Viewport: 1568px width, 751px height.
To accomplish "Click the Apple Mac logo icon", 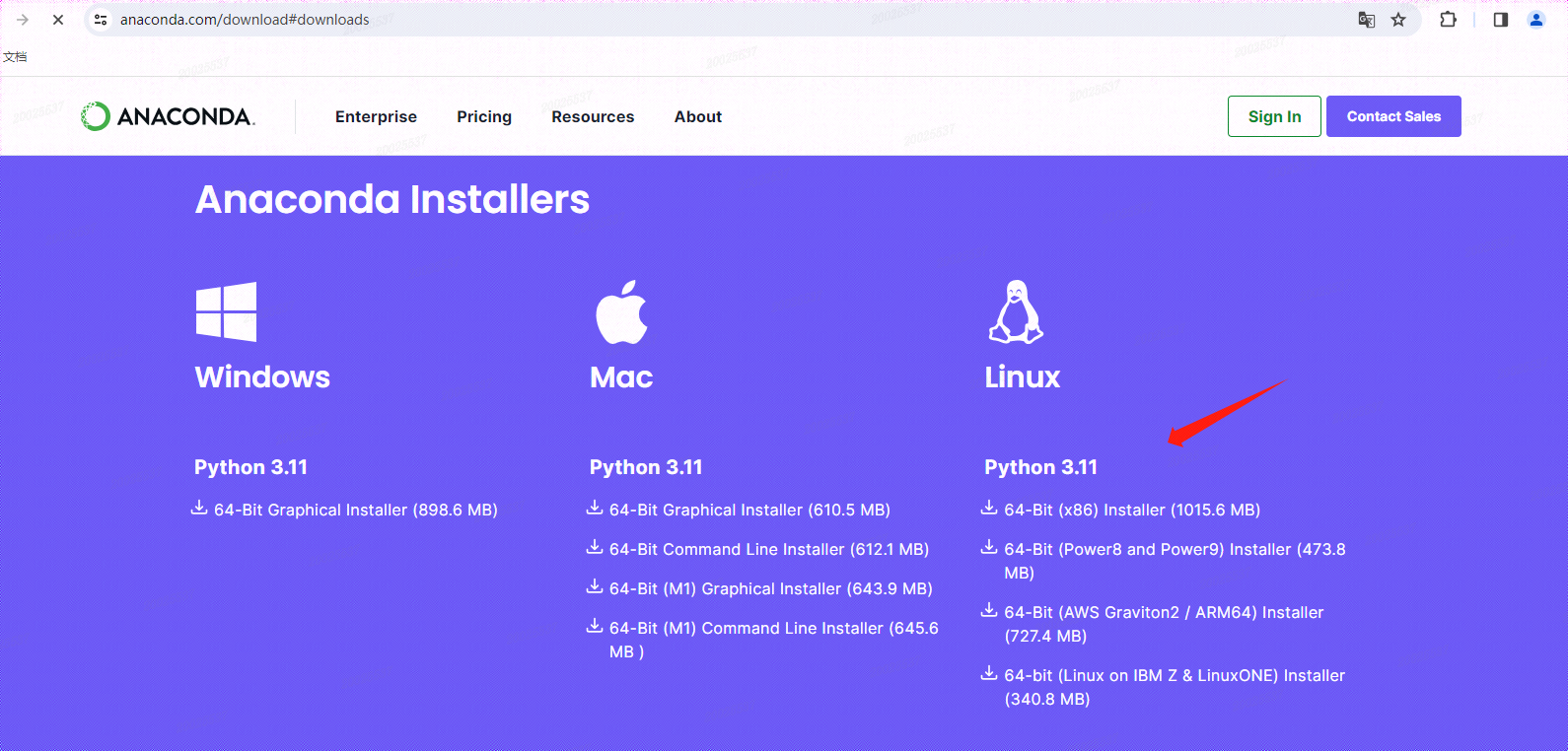I will tap(621, 311).
